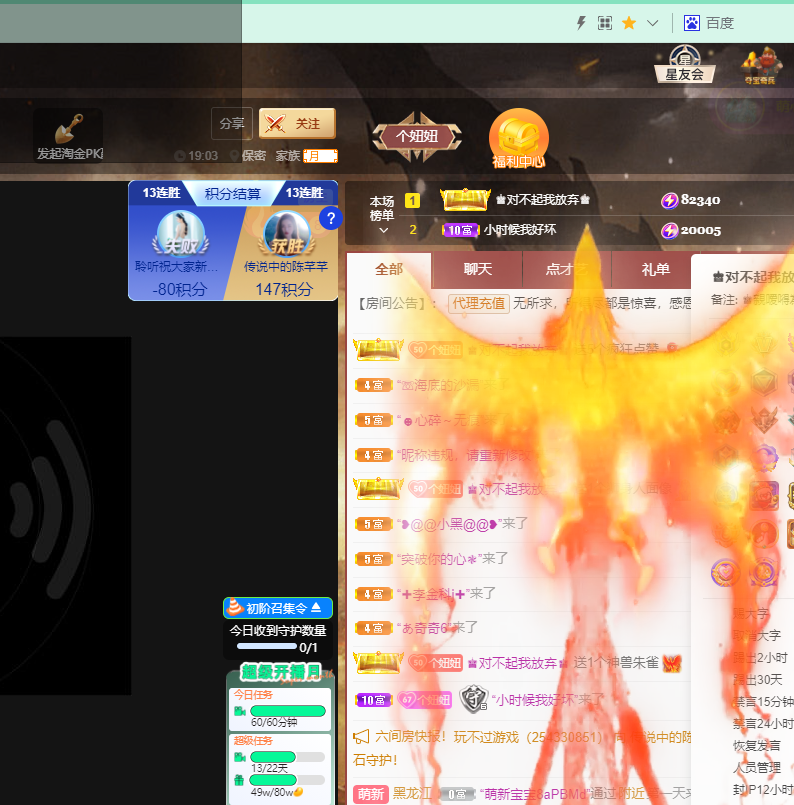Screen dimensions: 794x805
Task: Click the 13/22天 super task progress bar
Action: coord(287,757)
